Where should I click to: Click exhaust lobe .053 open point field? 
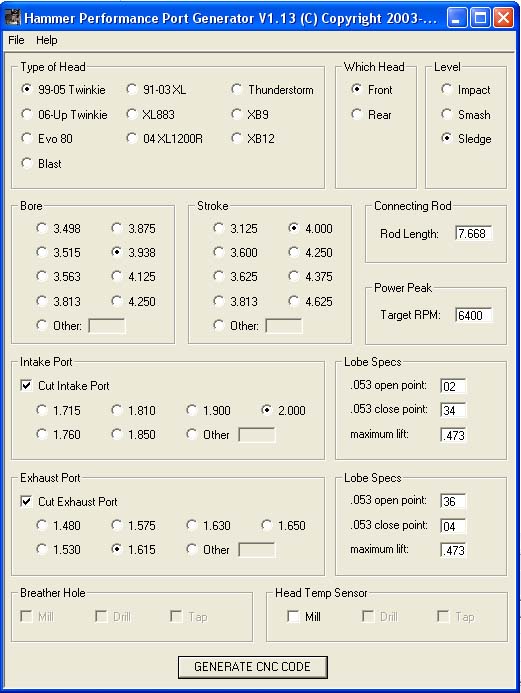453,501
